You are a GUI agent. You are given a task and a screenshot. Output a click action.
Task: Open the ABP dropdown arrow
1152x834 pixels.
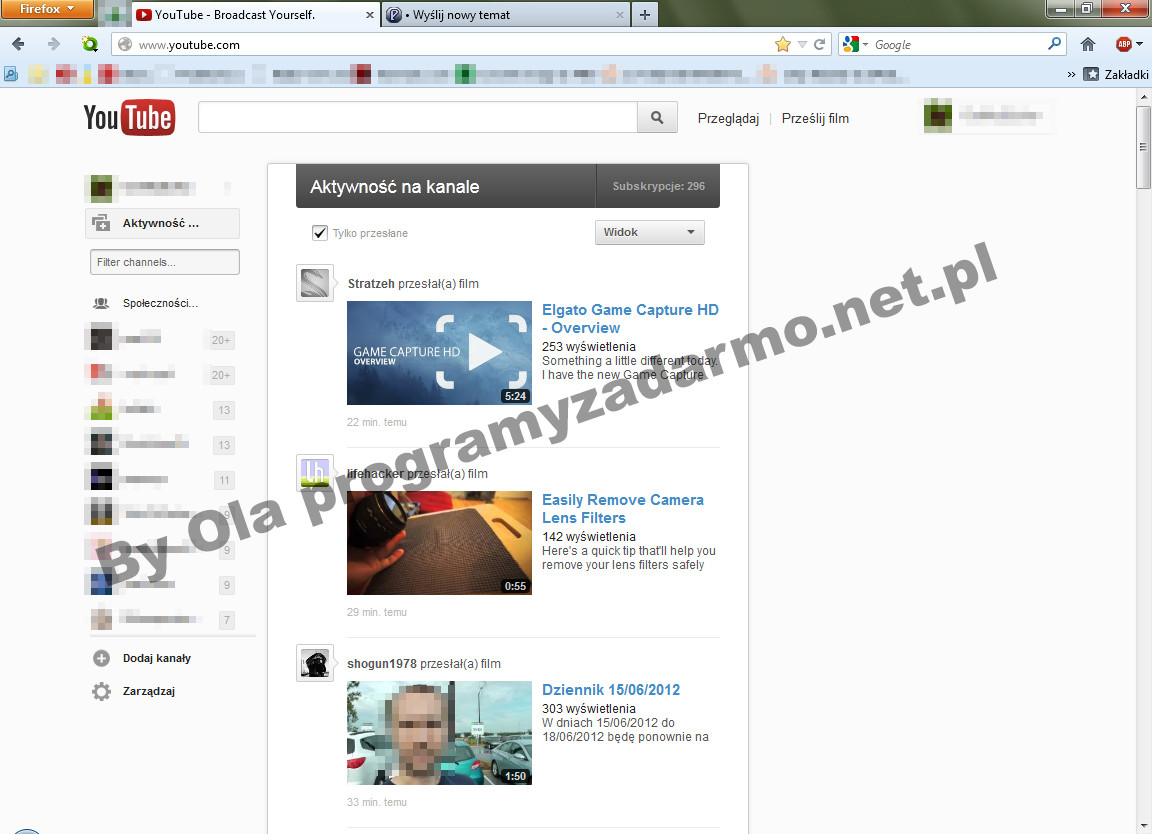(x=1140, y=44)
